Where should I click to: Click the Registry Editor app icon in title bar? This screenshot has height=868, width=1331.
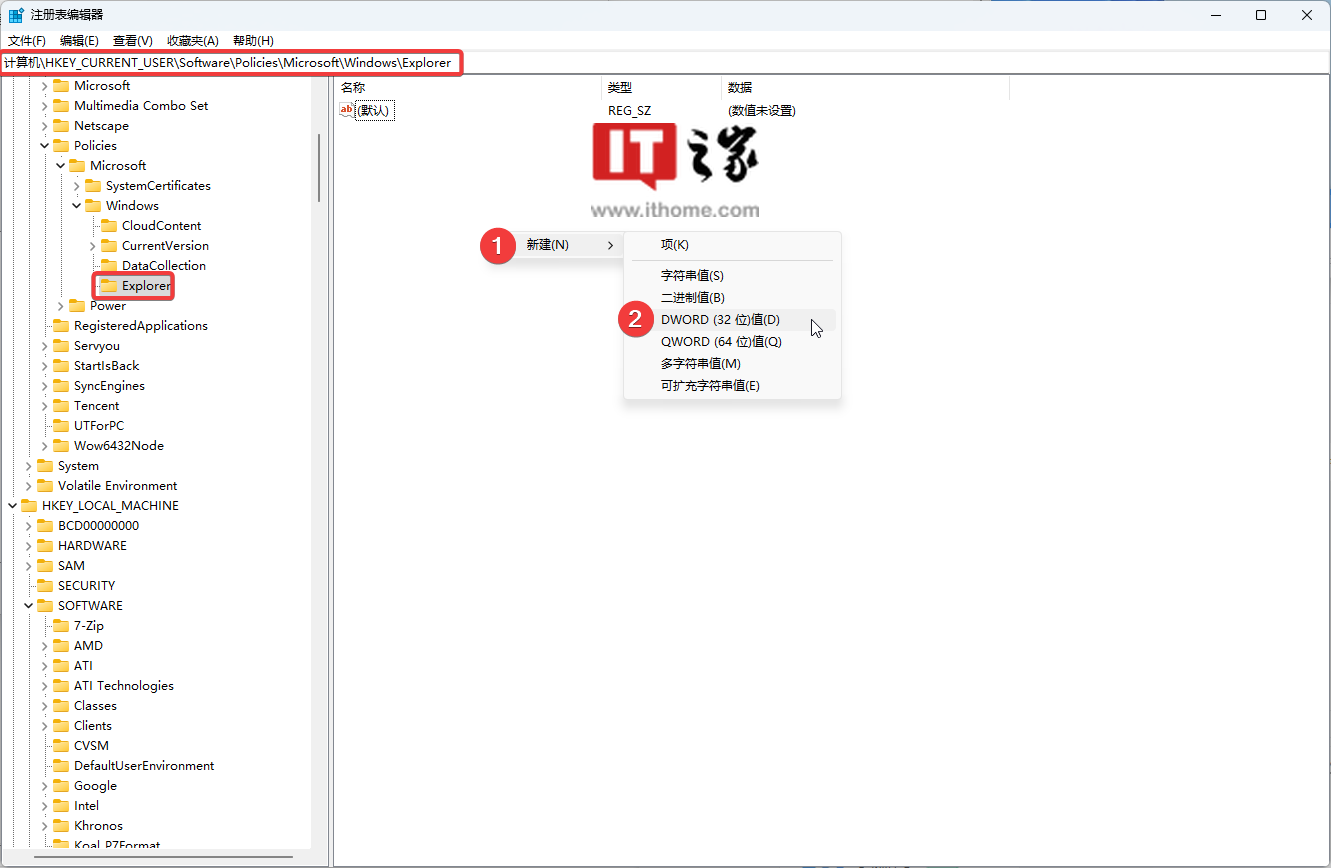click(x=16, y=15)
